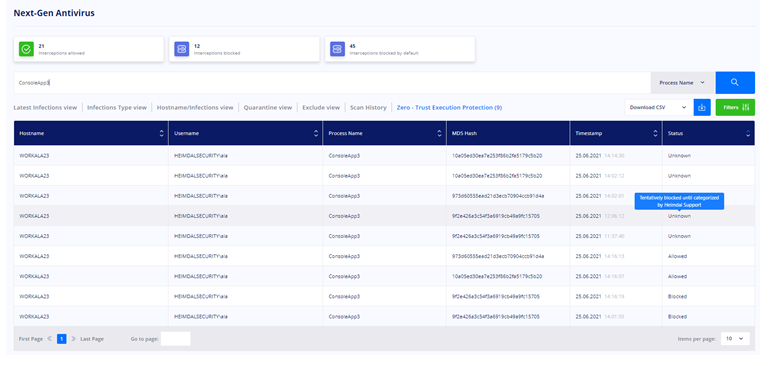Click MD5 hash 973d60555... in 14:02:01 row
The height and width of the screenshot is (366, 773).
[x=498, y=196]
